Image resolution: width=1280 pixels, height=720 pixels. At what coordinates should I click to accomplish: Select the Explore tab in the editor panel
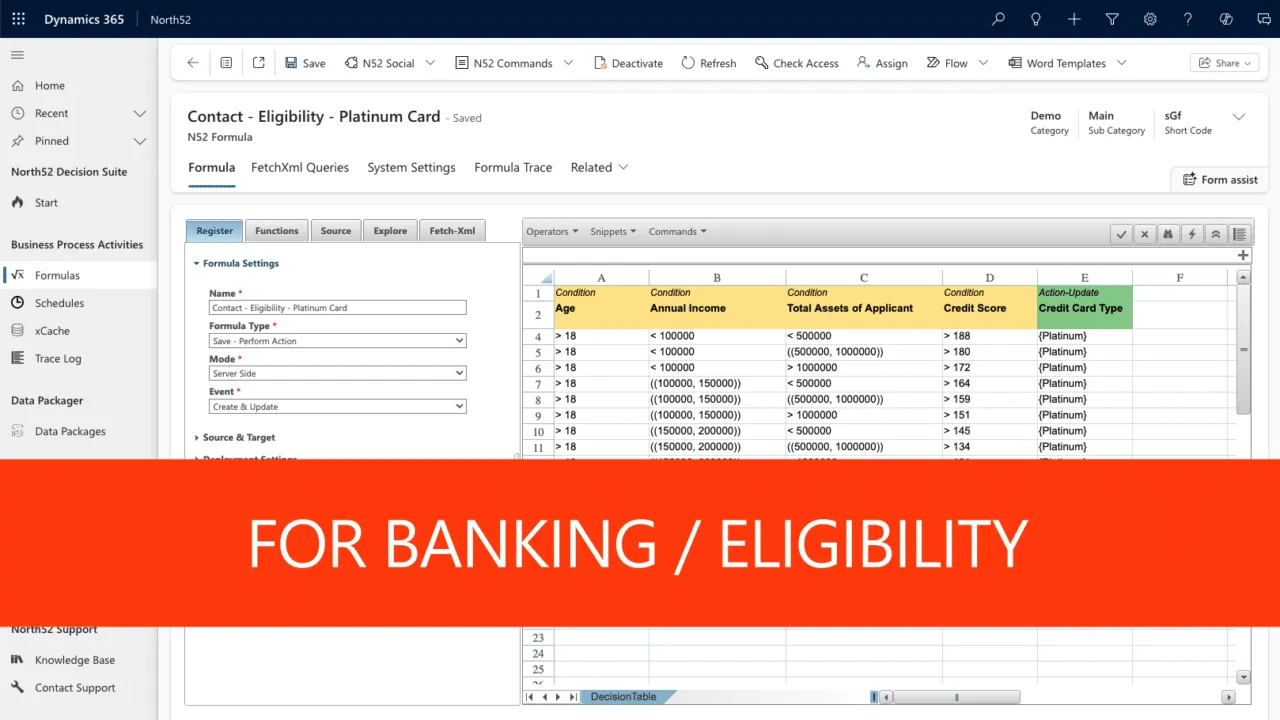click(x=390, y=231)
